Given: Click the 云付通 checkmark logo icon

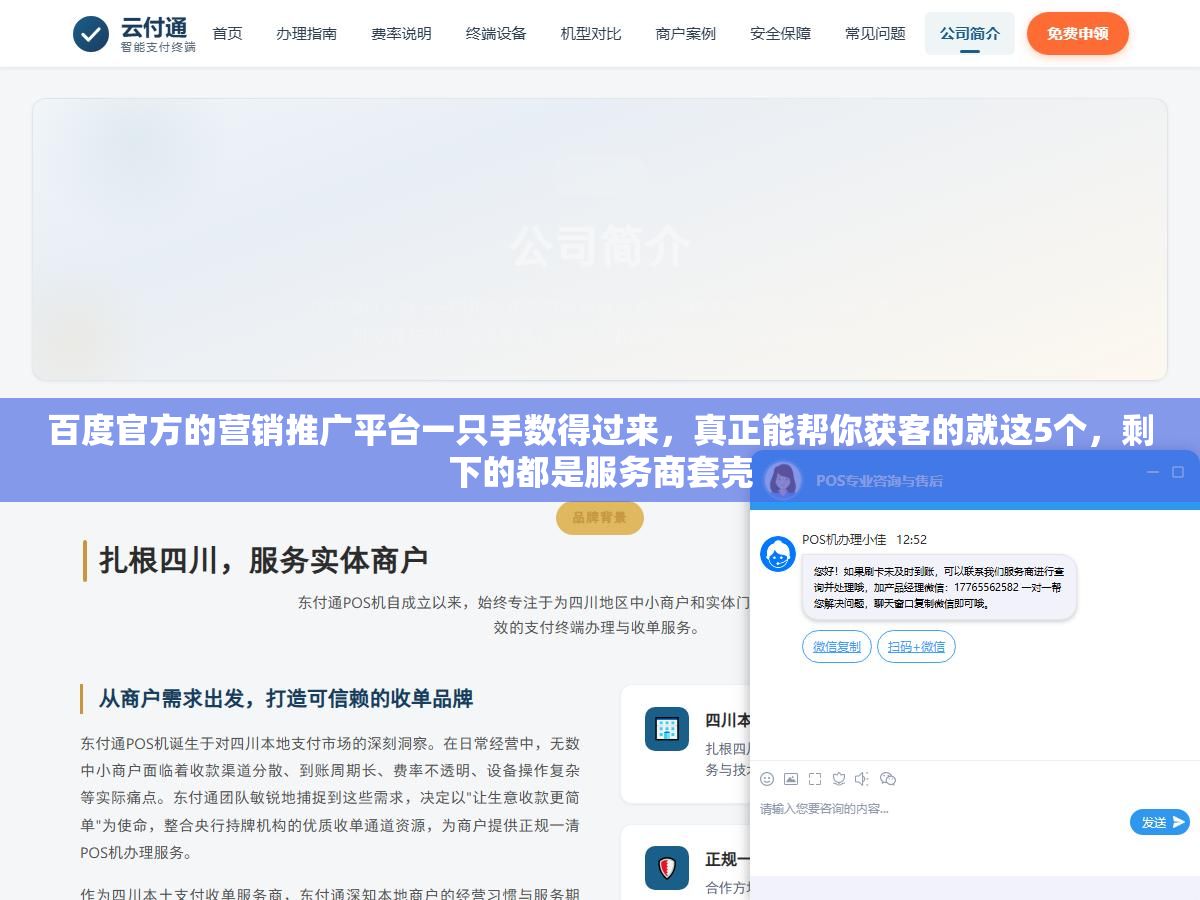Looking at the screenshot, I should pyautogui.click(x=91, y=34).
